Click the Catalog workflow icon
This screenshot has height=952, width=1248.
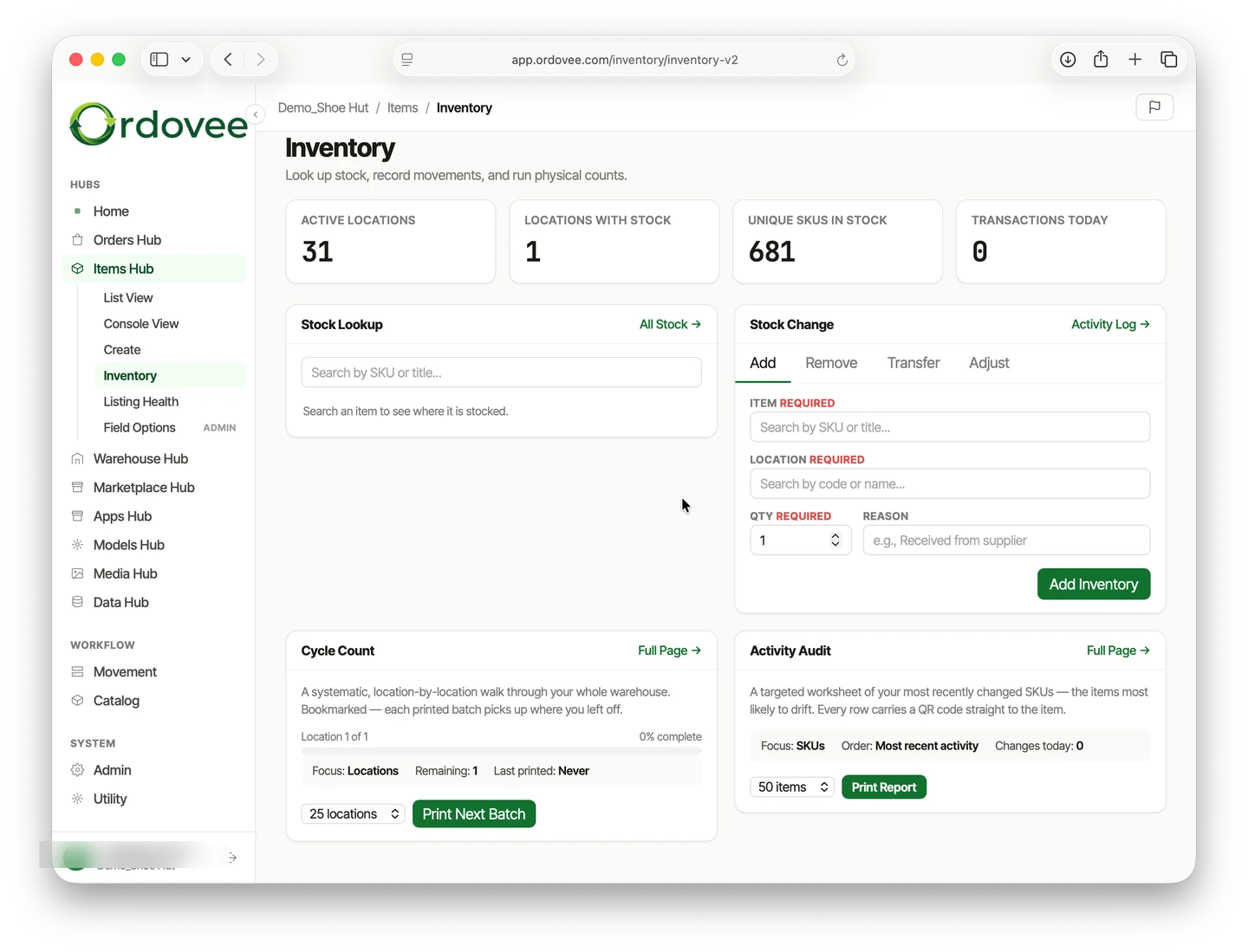pos(77,701)
